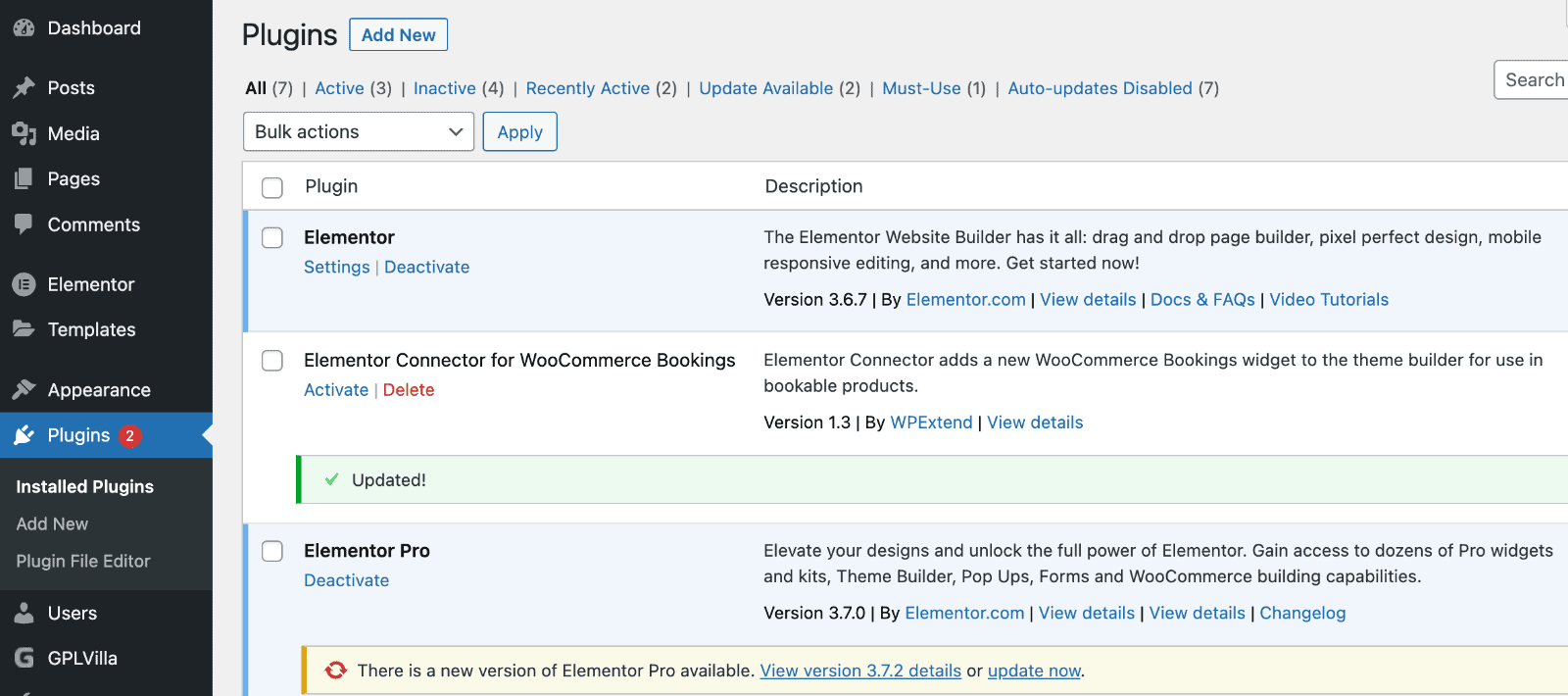Image resolution: width=1568 pixels, height=696 pixels.
Task: Click the red refresh icon in update notice
Action: click(x=336, y=670)
